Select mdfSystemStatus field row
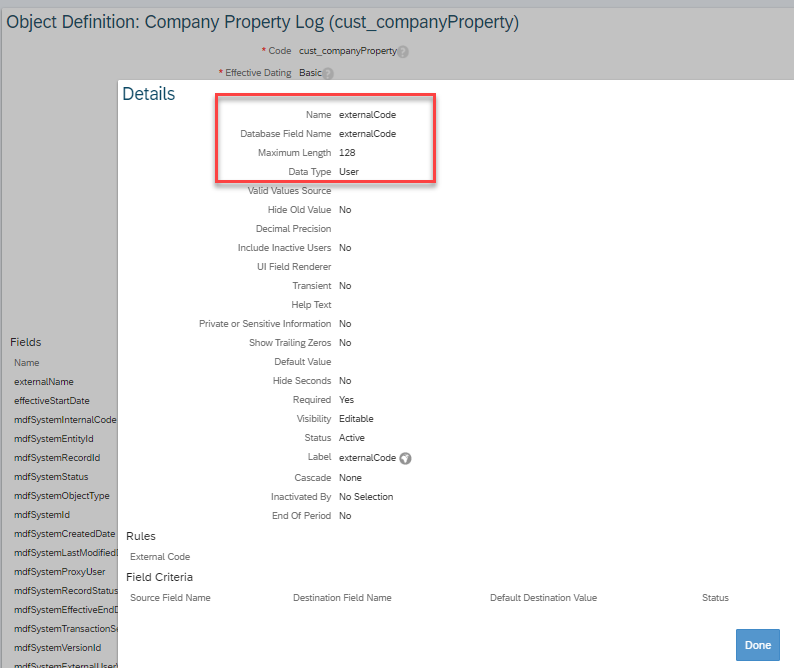The height and width of the screenshot is (668, 794). (51, 477)
